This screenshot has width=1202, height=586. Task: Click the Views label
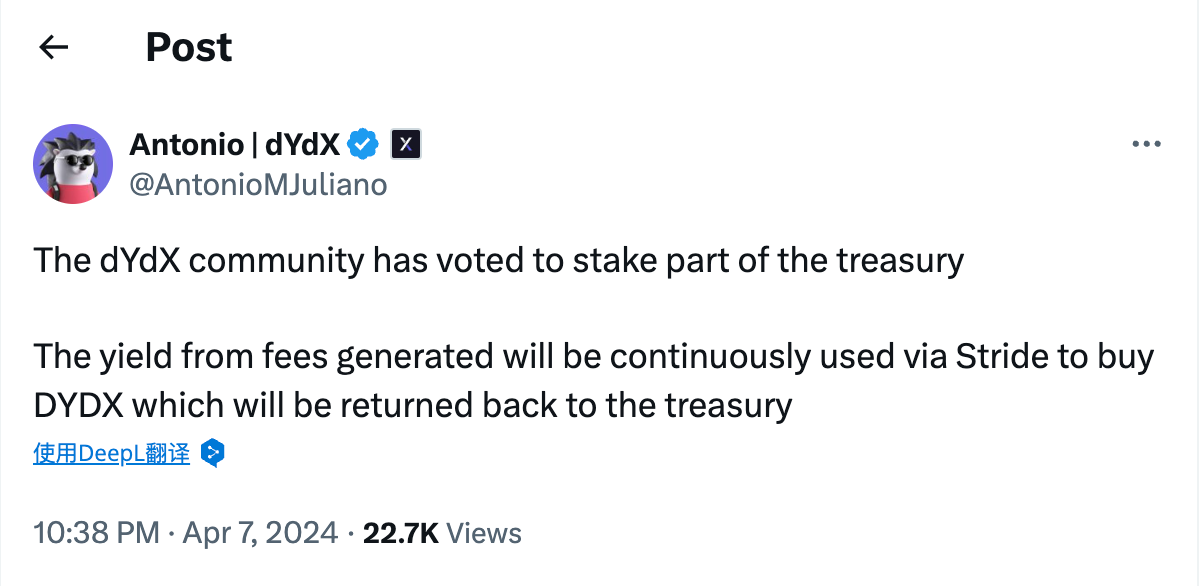tap(484, 532)
